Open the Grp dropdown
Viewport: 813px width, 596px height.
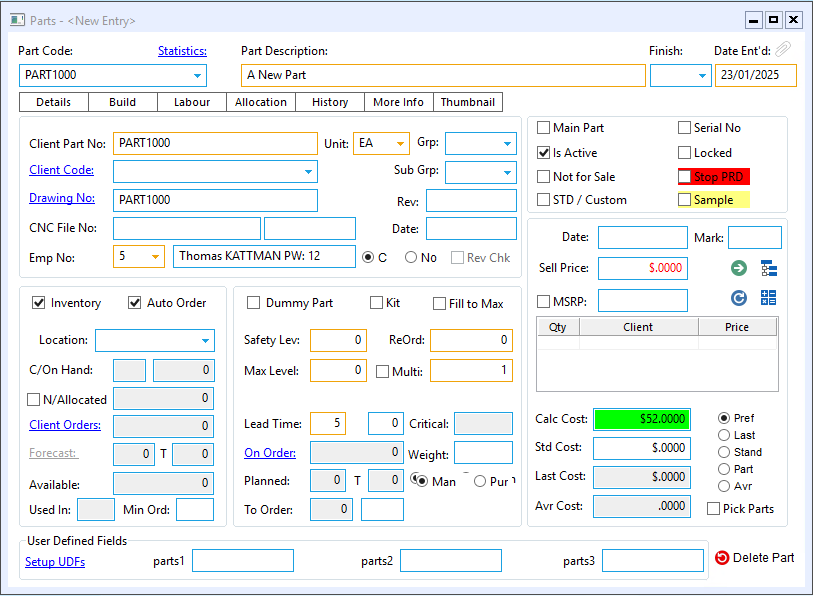tap(507, 144)
